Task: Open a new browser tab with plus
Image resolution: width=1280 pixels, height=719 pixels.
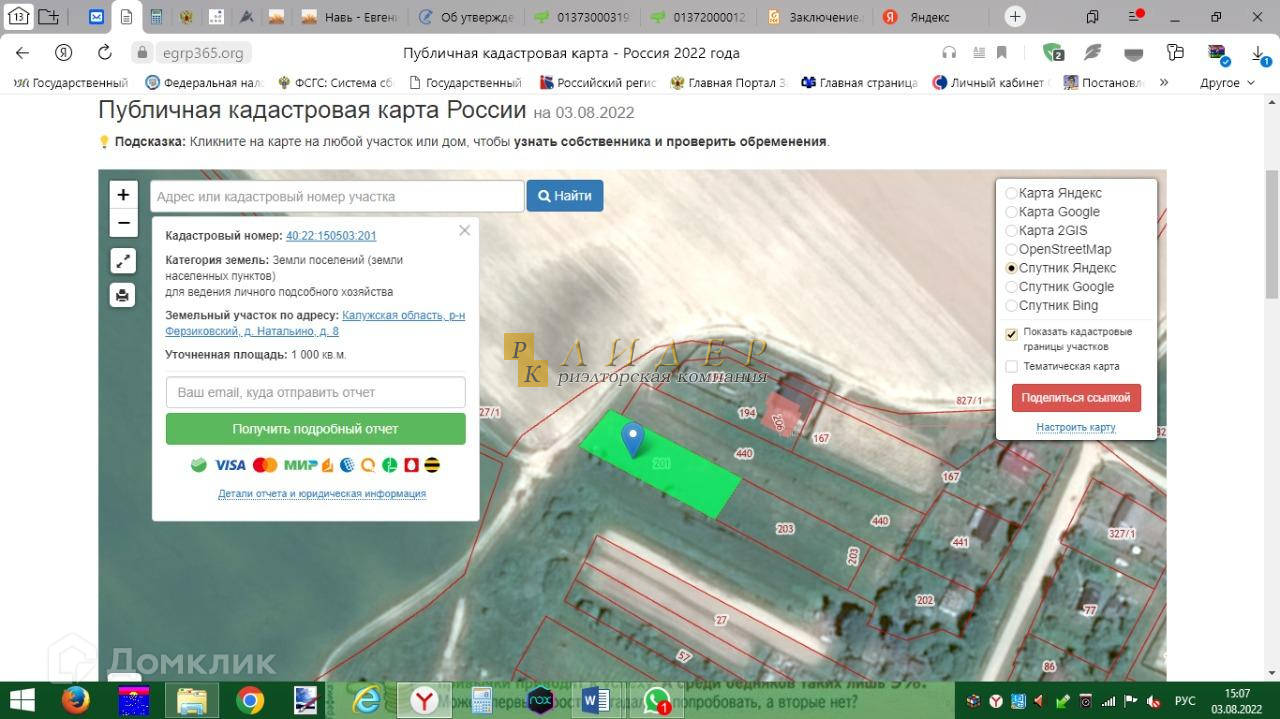Action: [1015, 17]
